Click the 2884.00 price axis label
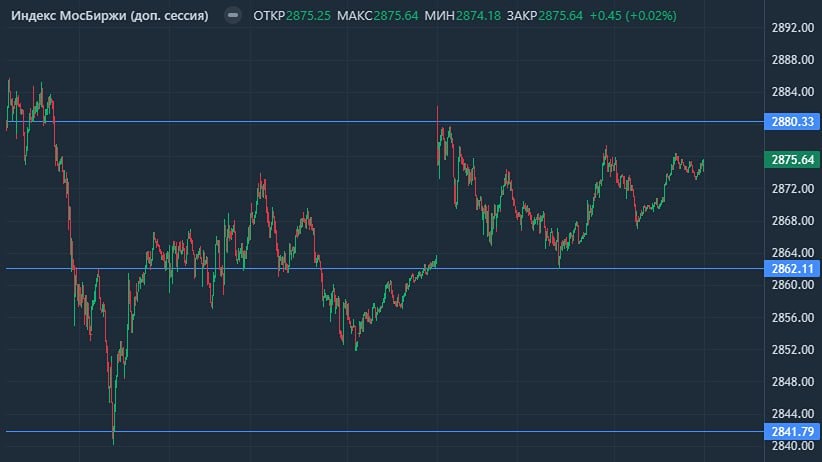 tap(793, 92)
